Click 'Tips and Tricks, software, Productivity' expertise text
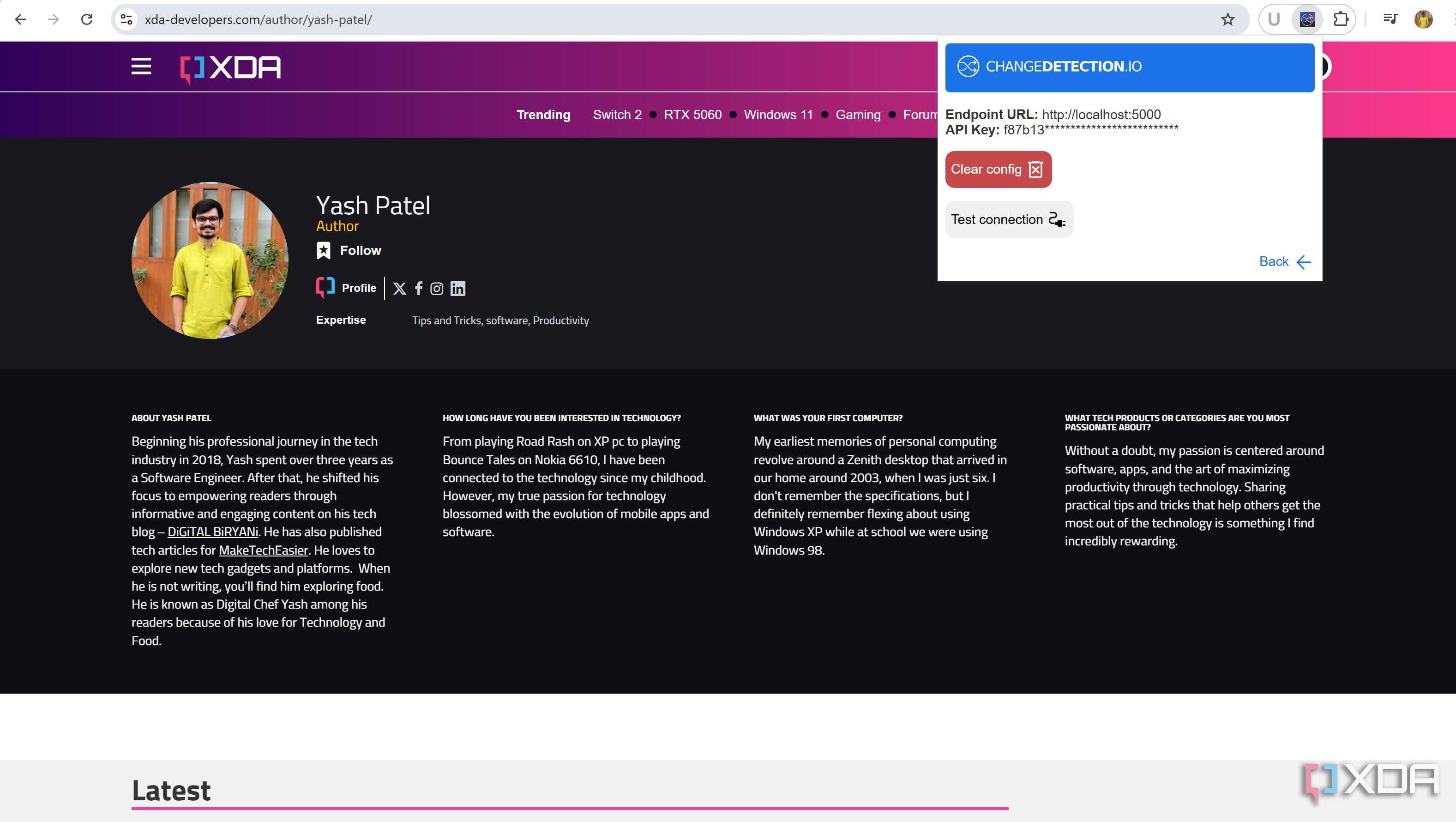This screenshot has height=822, width=1456. (x=500, y=320)
